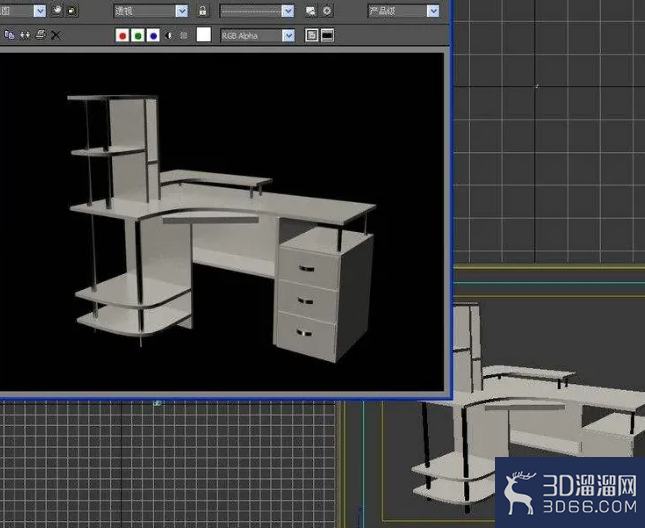645x528 pixels.
Task: Toggle the UI overlay icon
Action: coord(311,35)
